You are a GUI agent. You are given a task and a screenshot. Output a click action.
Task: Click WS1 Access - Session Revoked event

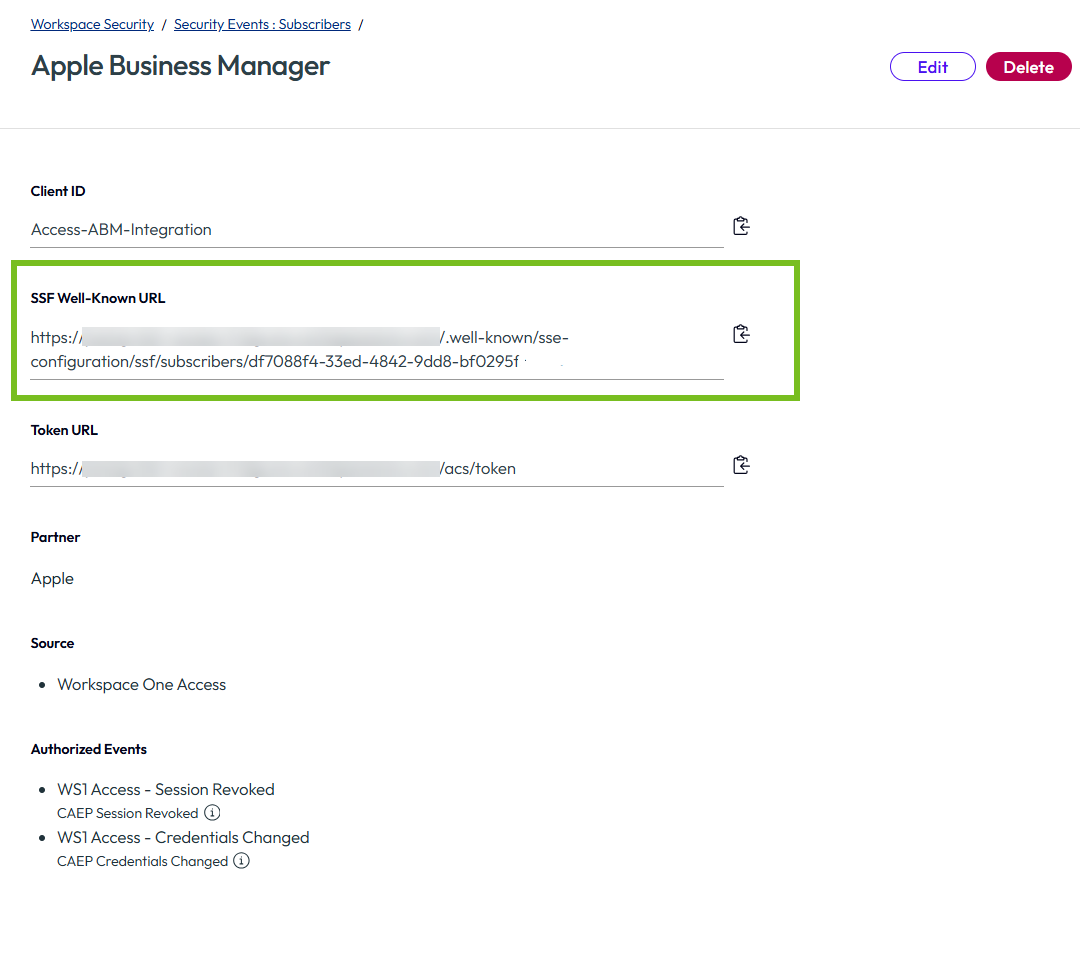tap(166, 789)
